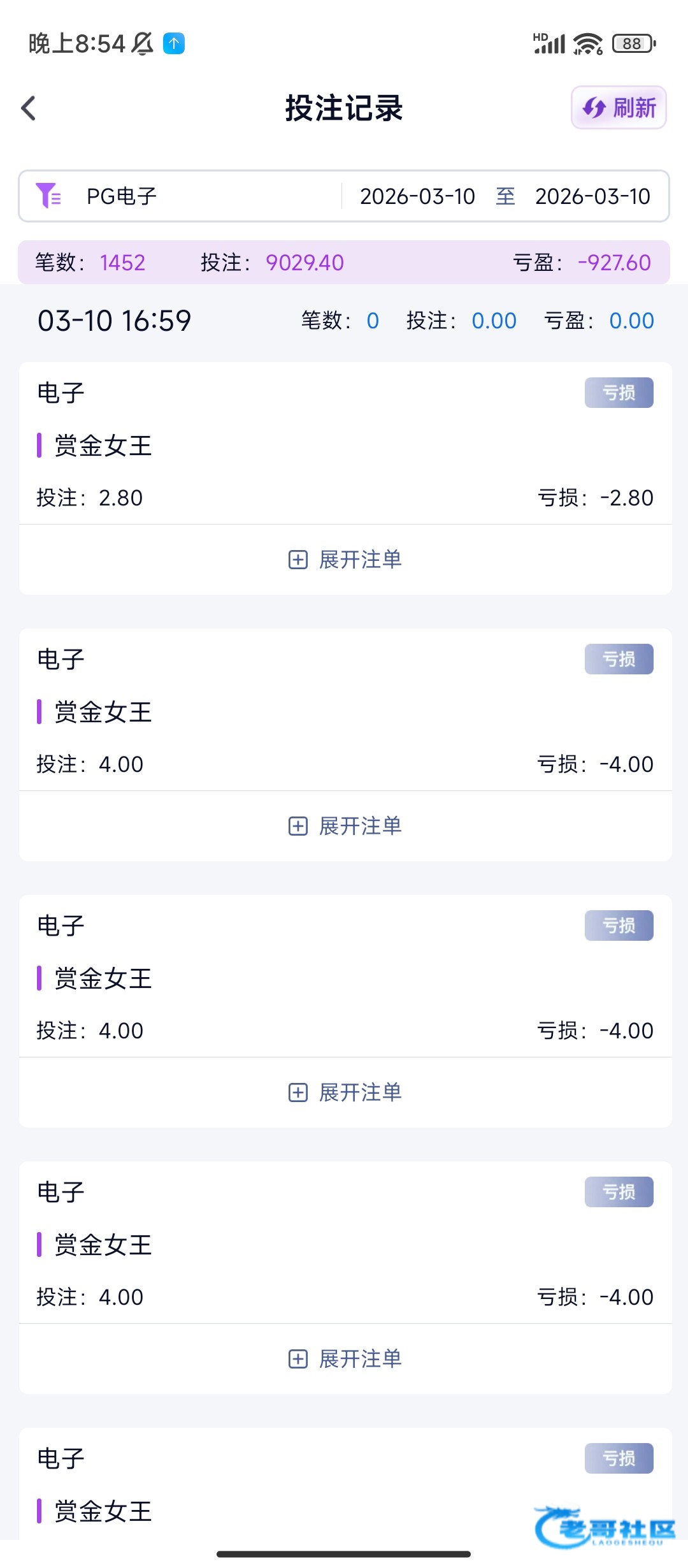Tap the plus icon in the second 展开注单 row
The image size is (688, 1568).
pyautogui.click(x=298, y=826)
